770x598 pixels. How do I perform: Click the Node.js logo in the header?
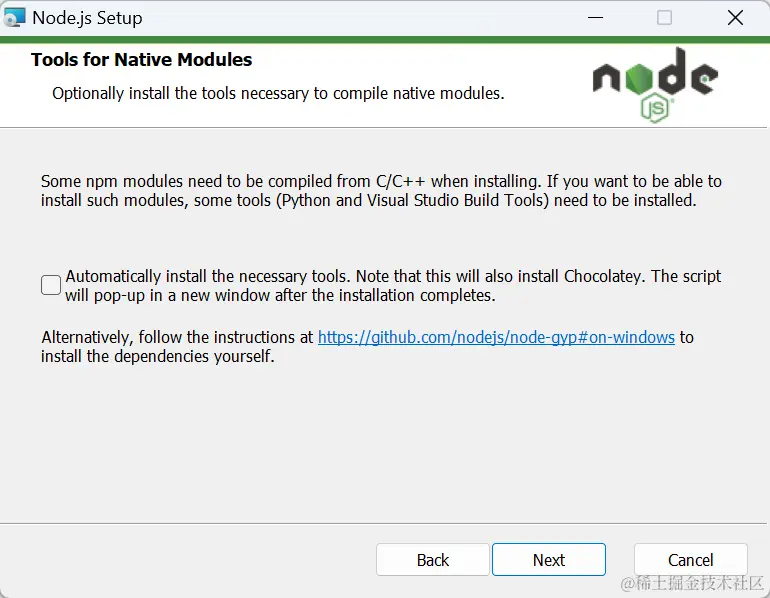655,84
